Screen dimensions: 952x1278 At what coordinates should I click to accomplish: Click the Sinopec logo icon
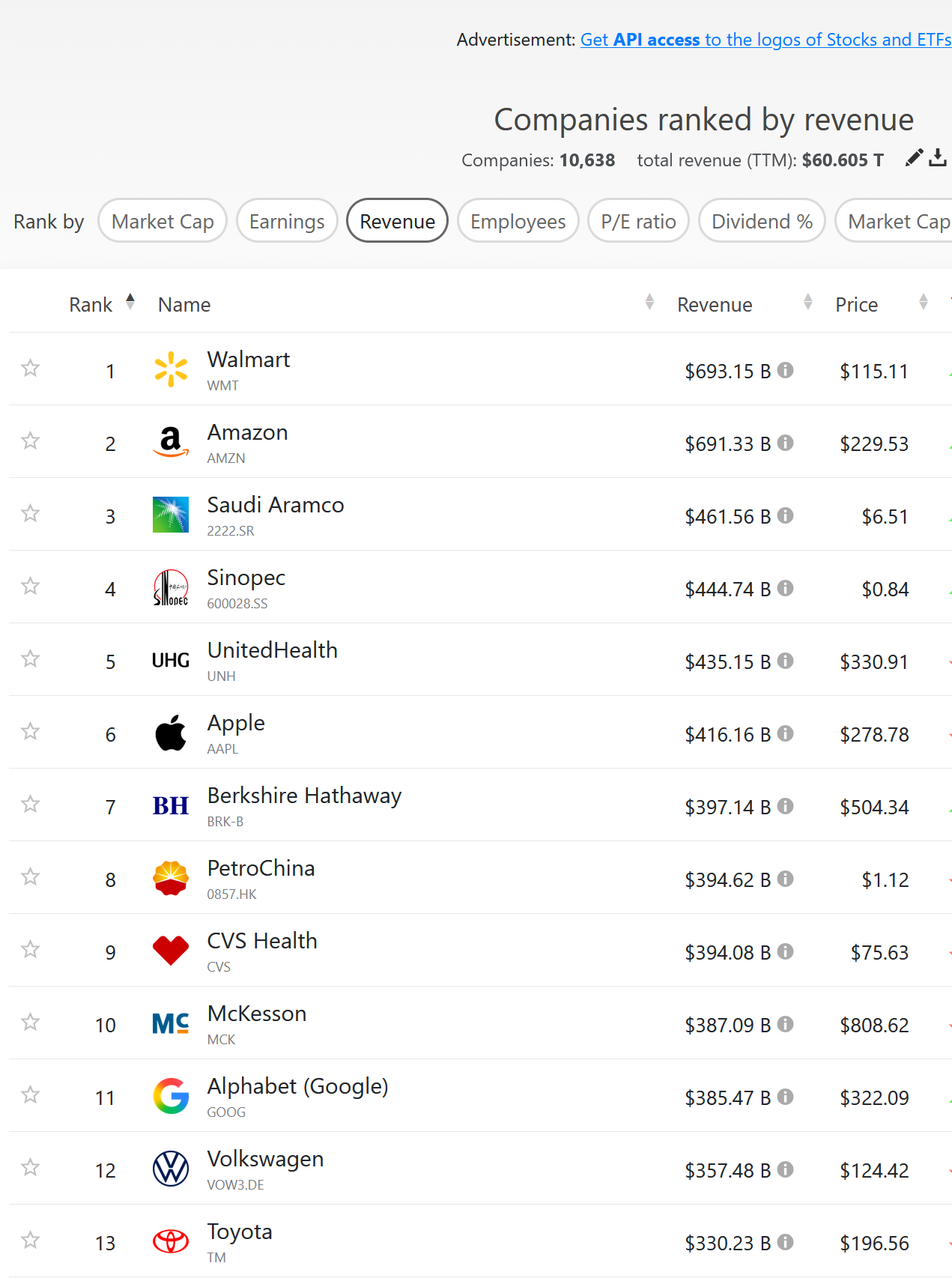(x=171, y=587)
